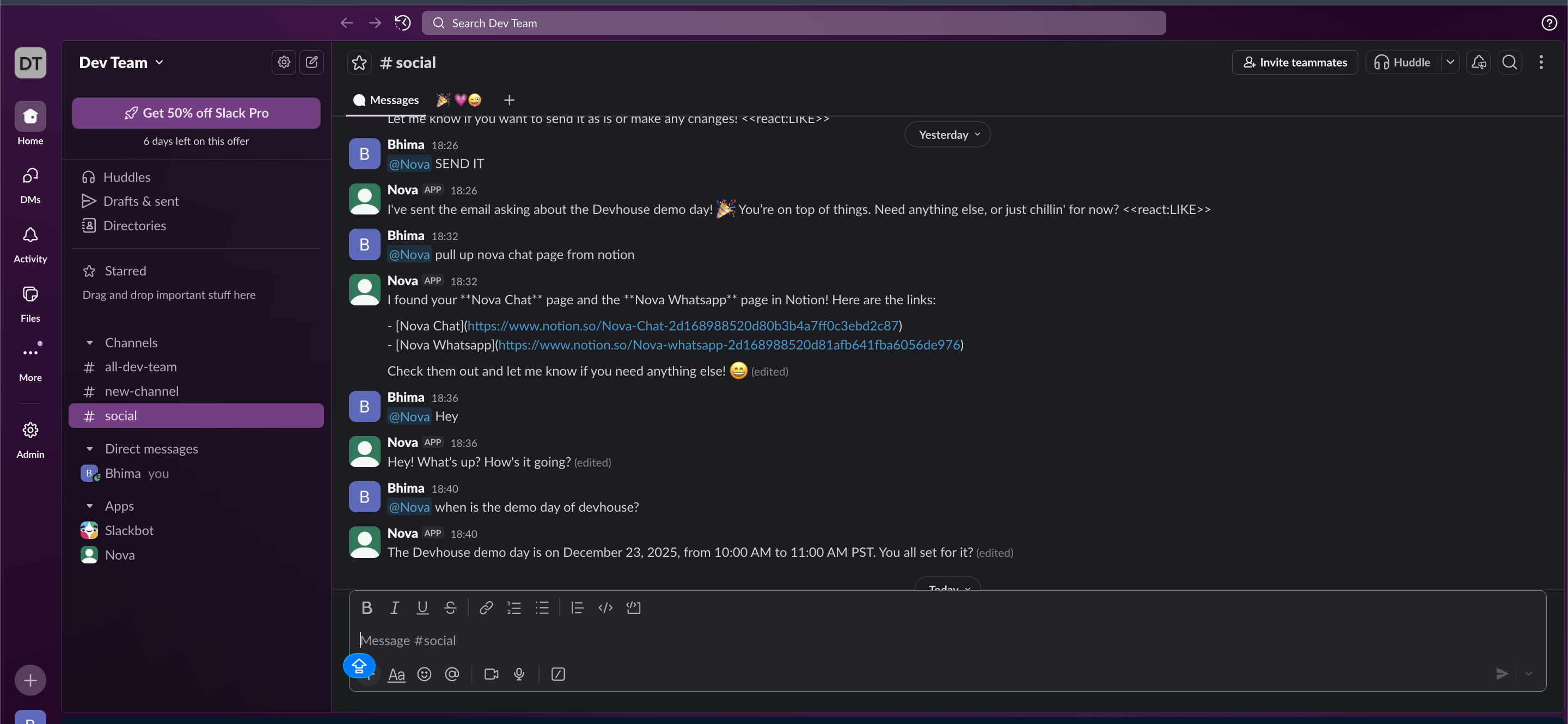
Task: Toggle strikethrough formatting in composer
Action: pos(450,607)
